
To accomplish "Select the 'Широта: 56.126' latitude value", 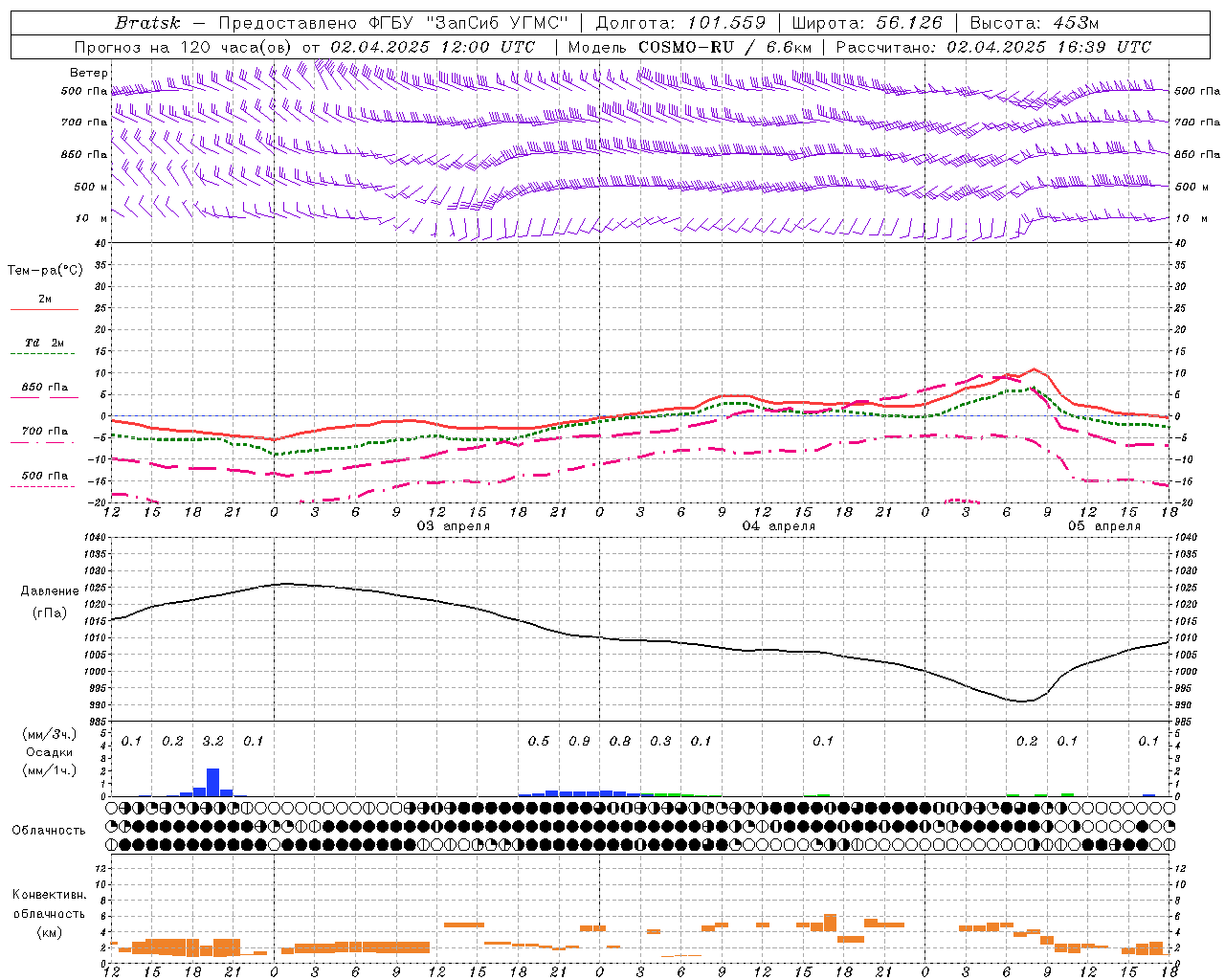I will 867,23.
